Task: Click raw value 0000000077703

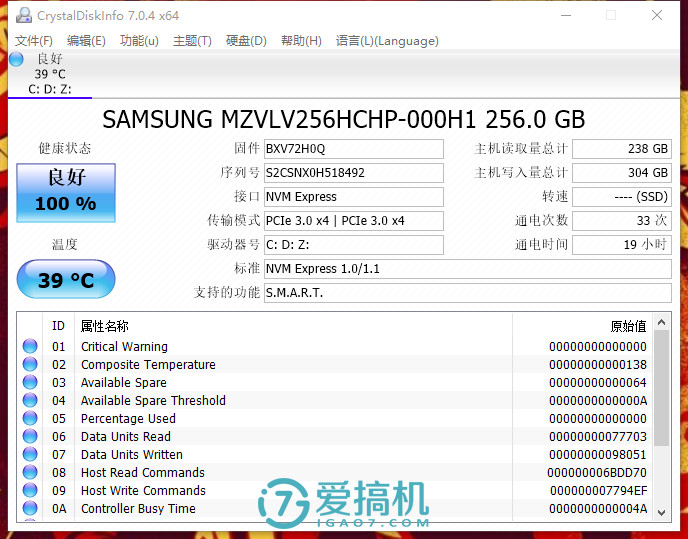Action: (598, 437)
